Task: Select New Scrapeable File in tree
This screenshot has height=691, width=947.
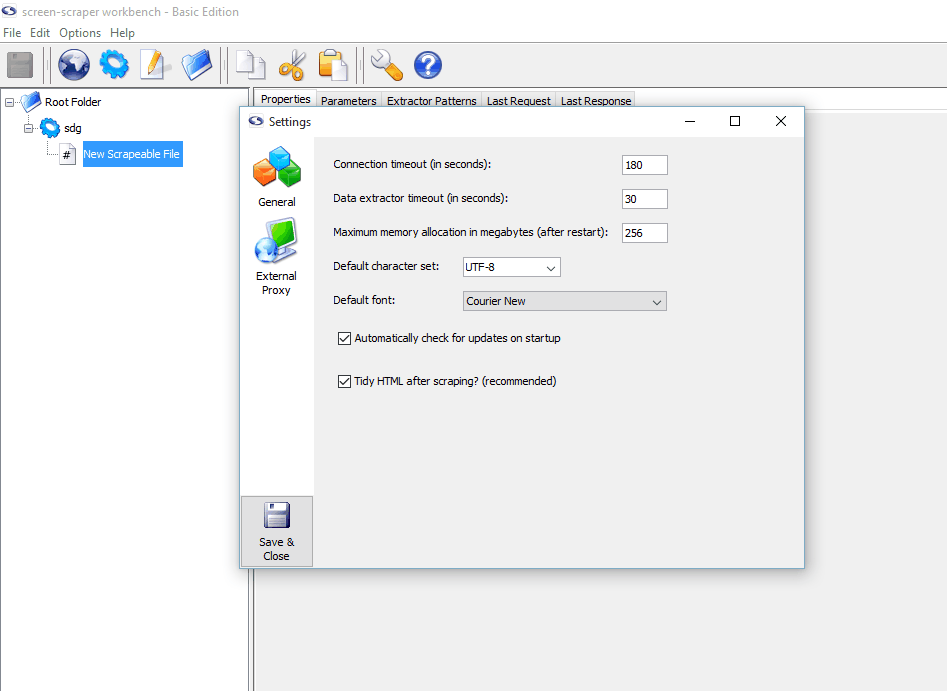Action: coord(132,154)
